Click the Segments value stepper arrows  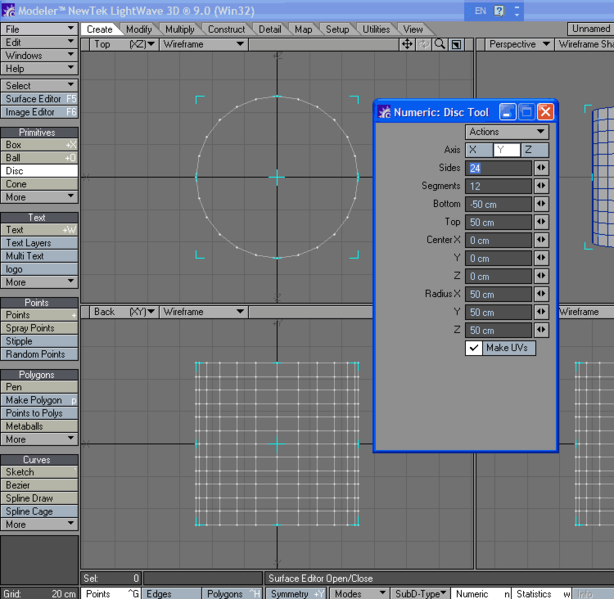point(541,186)
